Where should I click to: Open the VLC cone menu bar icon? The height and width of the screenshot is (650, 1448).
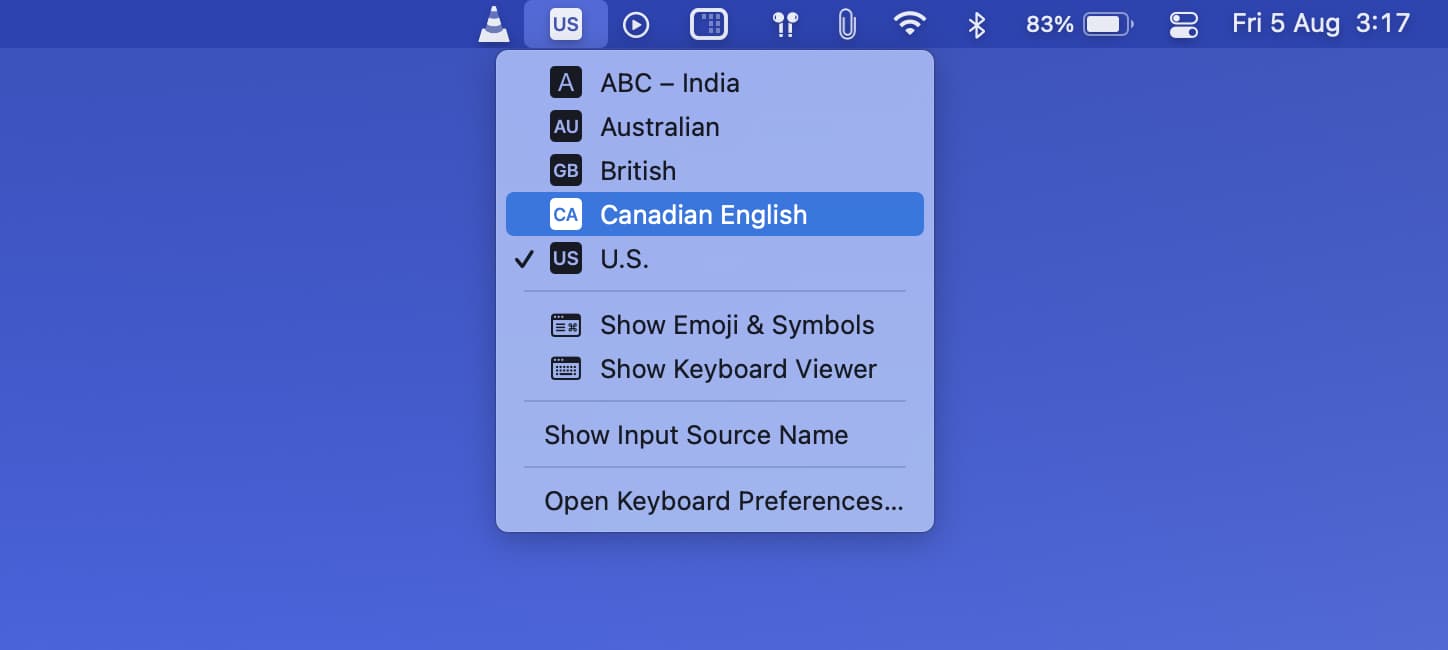coord(493,24)
